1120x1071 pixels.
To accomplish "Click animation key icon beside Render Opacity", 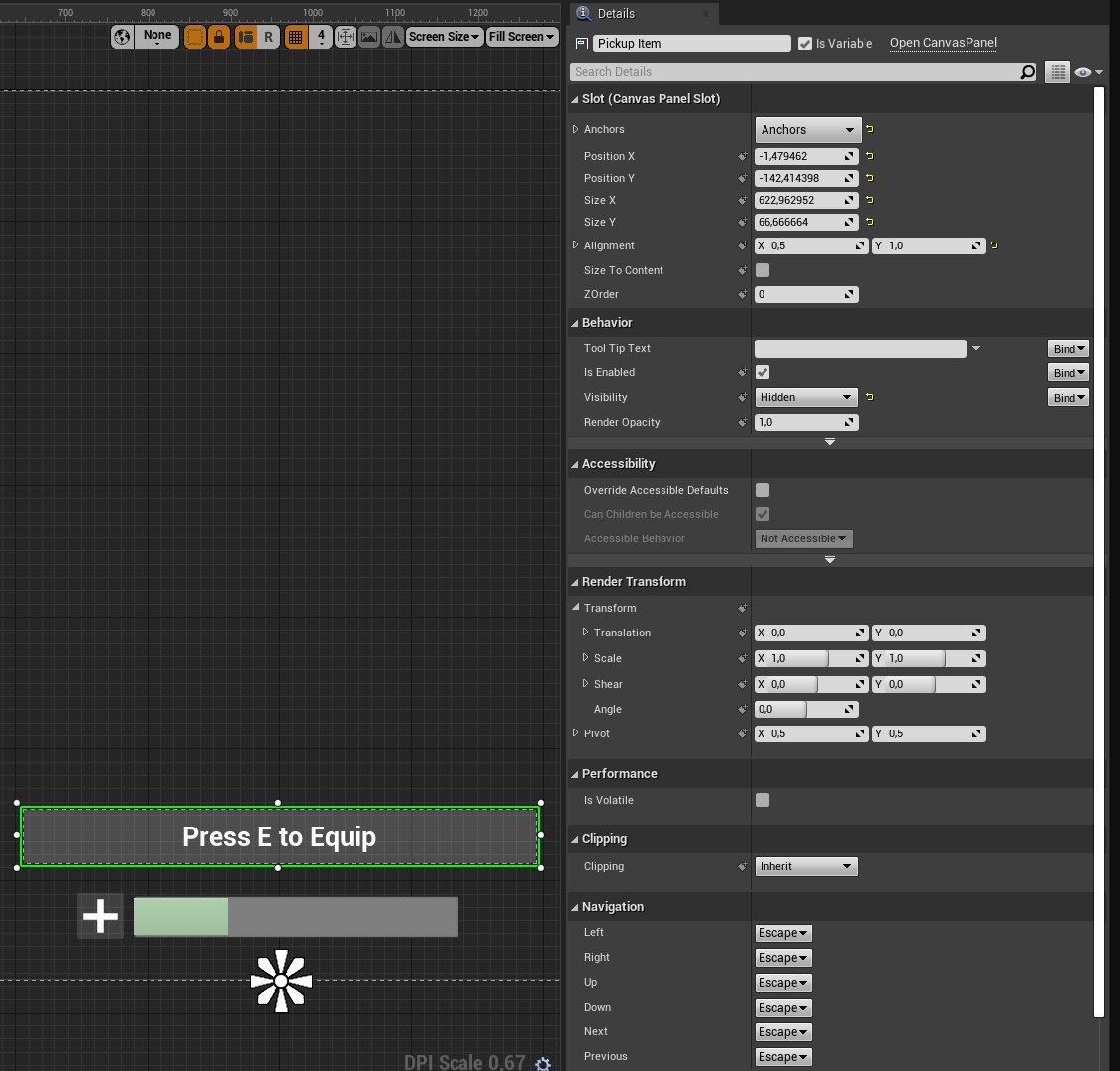I will [x=742, y=422].
